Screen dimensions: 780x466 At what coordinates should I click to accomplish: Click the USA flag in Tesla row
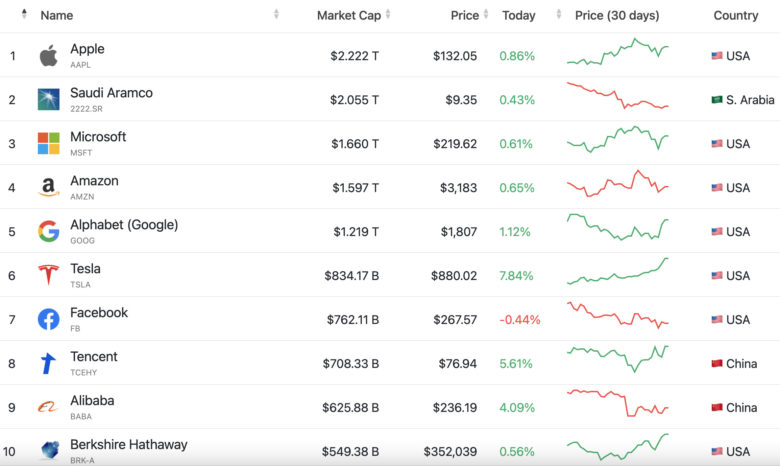click(x=717, y=275)
